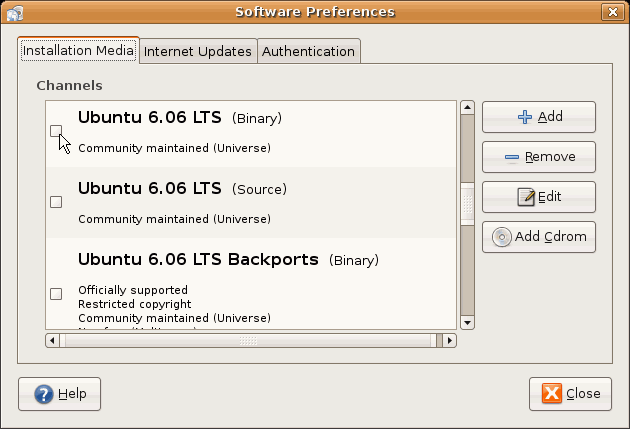
Task: Select the Ubuntu 6.06 LTS (Binary) title
Action: [180, 118]
